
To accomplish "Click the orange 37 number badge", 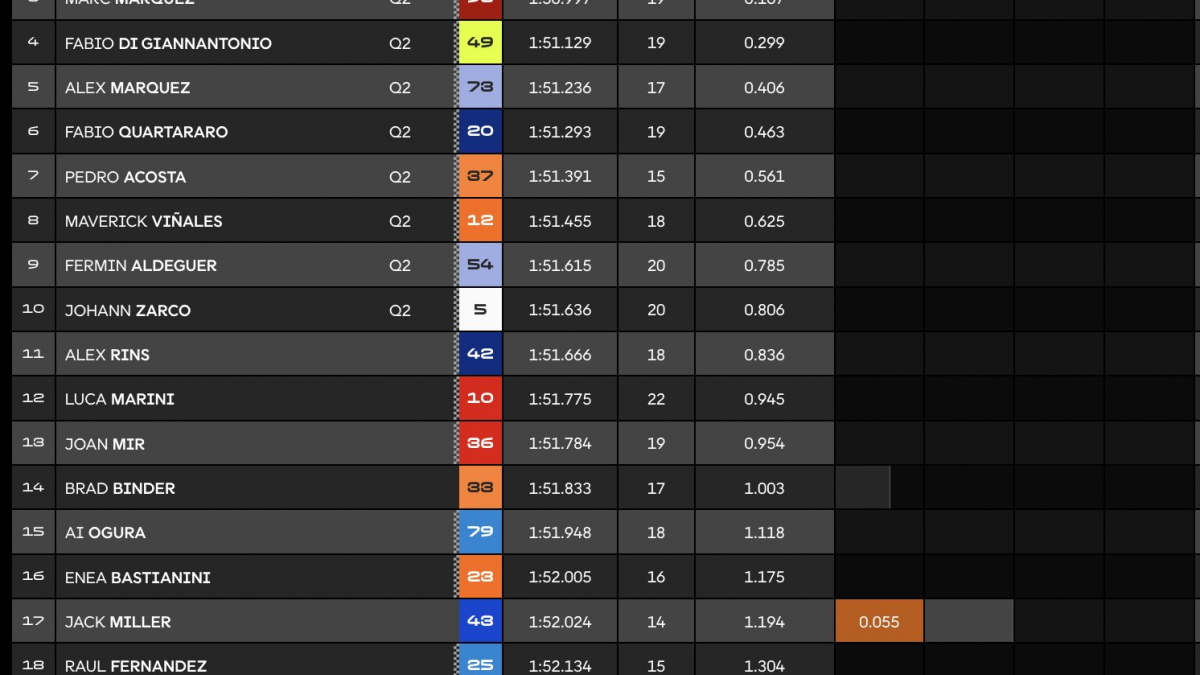I will click(480, 176).
